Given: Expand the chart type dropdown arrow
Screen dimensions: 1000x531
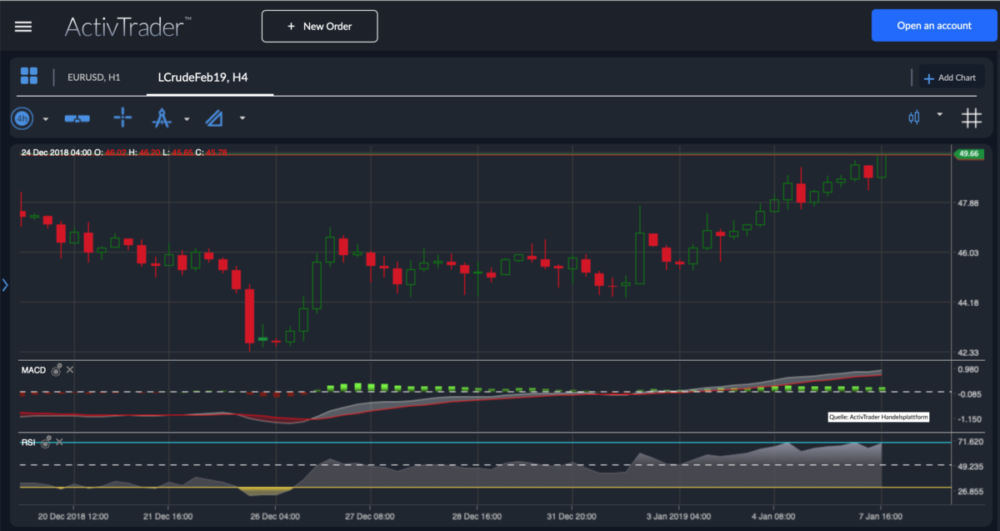Looking at the screenshot, I should coord(939,115).
